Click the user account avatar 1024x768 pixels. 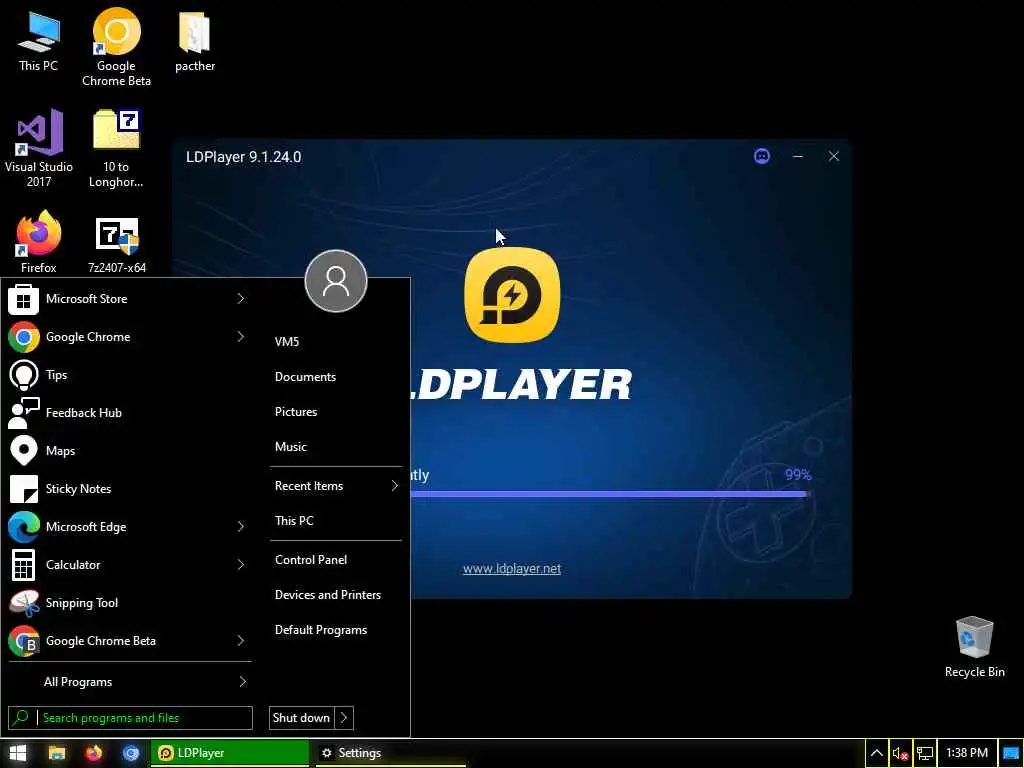click(336, 281)
